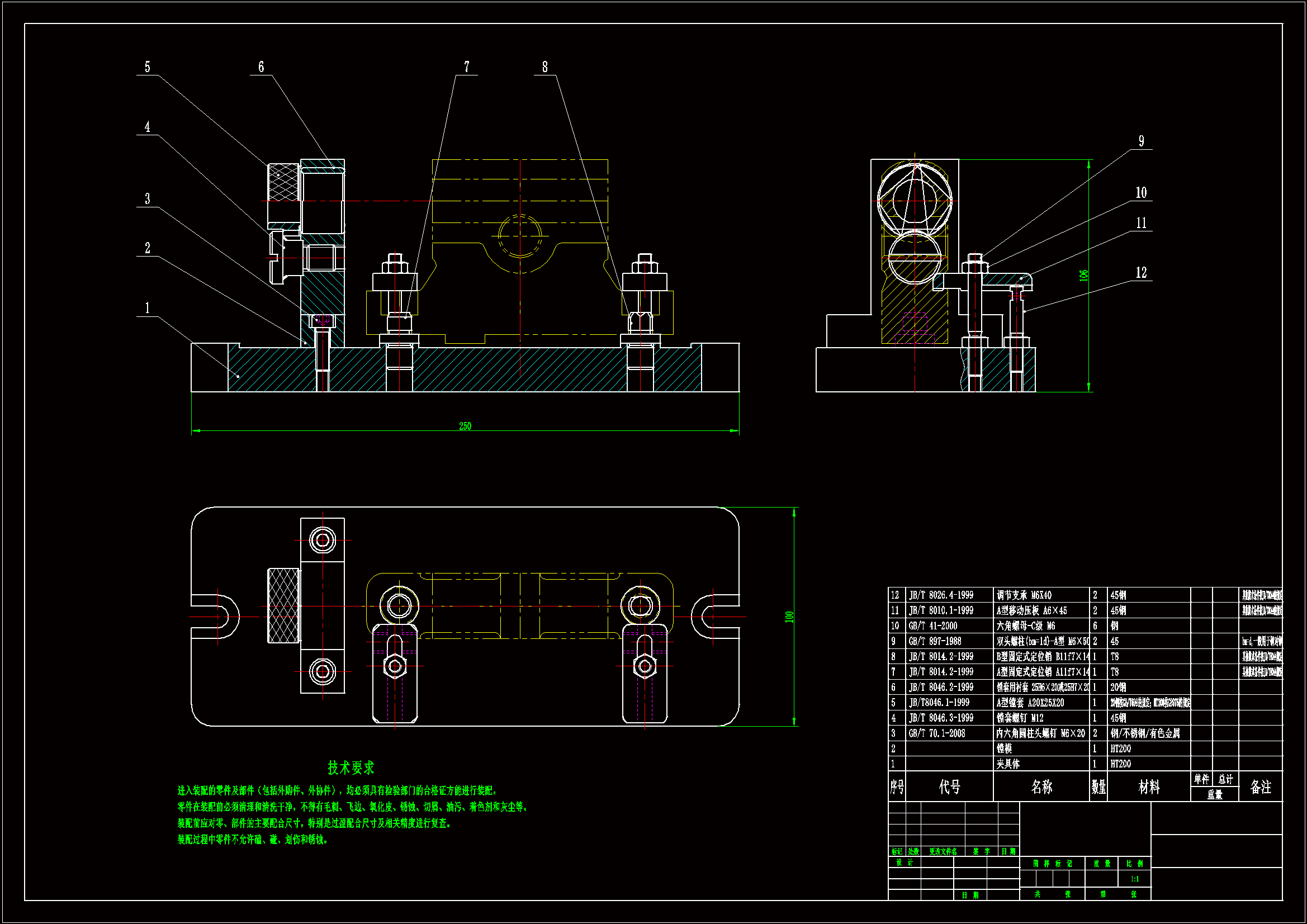Click the 技术要求 heading text

pos(351,768)
